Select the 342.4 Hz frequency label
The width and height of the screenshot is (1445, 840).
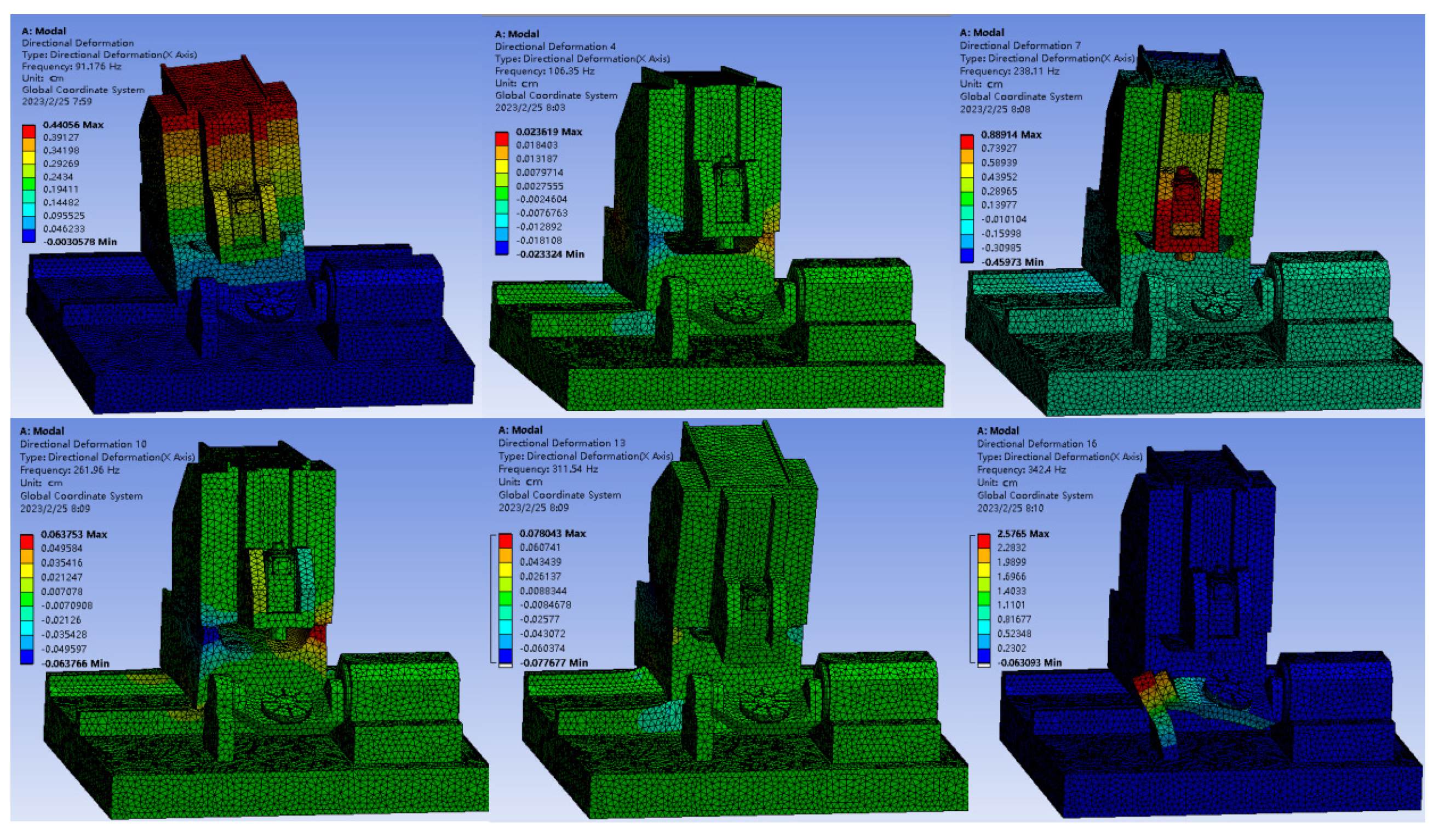(1021, 470)
